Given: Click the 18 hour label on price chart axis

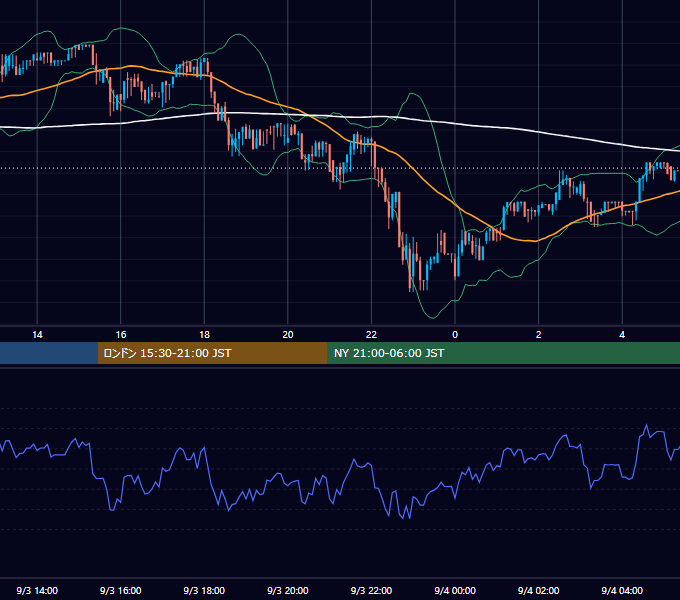Looking at the screenshot, I should pyautogui.click(x=204, y=335).
